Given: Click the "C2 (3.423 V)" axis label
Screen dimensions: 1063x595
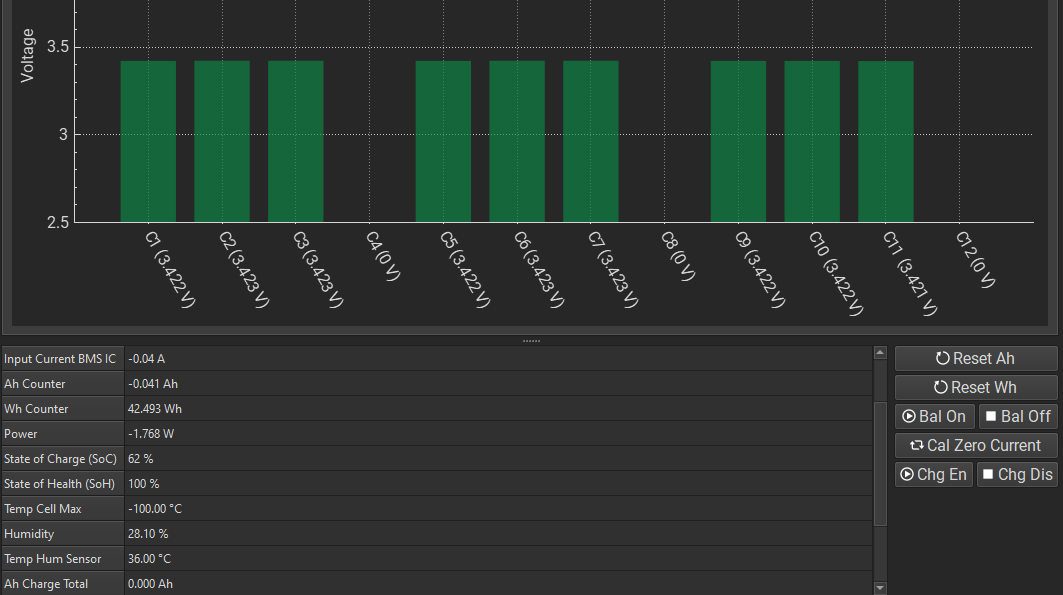Looking at the screenshot, I should [244, 270].
